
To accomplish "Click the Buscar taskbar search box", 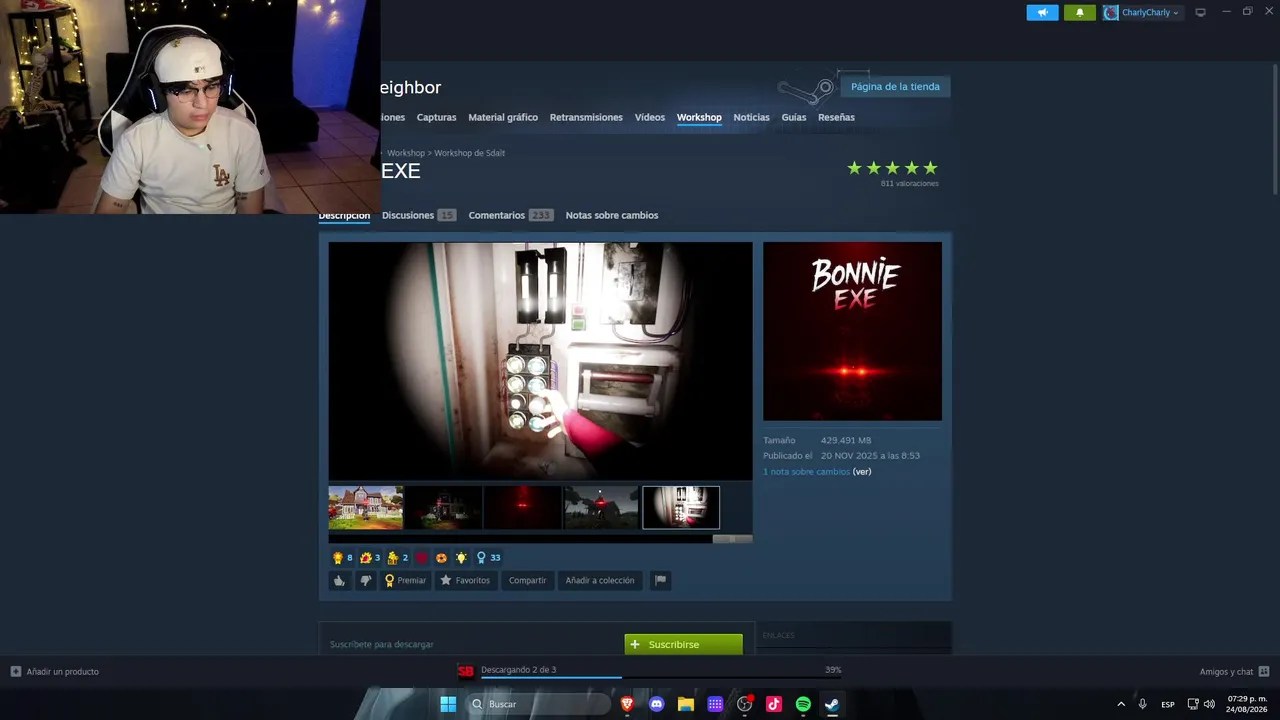I will (x=538, y=704).
